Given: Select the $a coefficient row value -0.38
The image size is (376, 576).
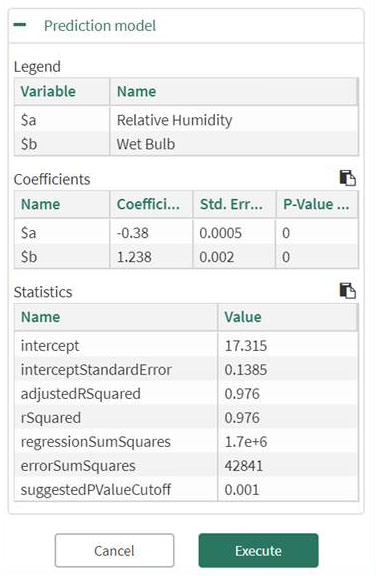Looking at the screenshot, I should (133, 233).
